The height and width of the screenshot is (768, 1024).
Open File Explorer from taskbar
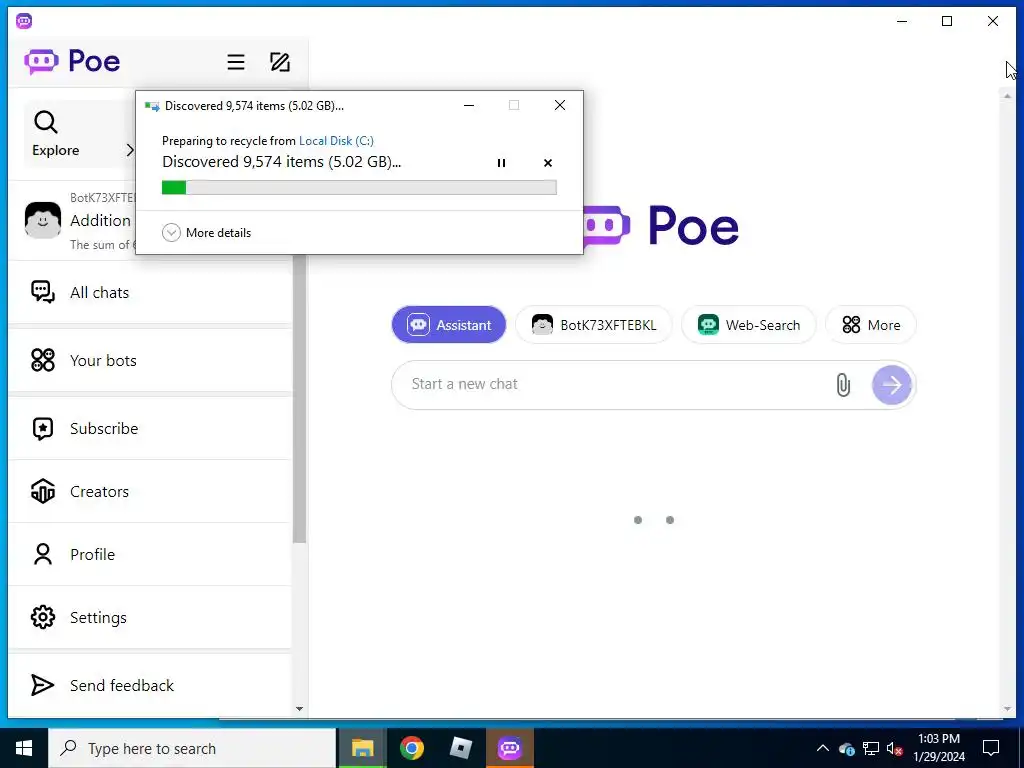pos(362,748)
